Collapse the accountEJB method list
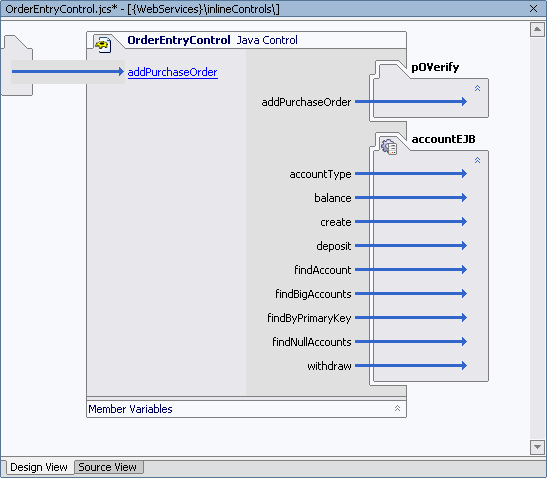This screenshot has height=478, width=547. tap(477, 160)
